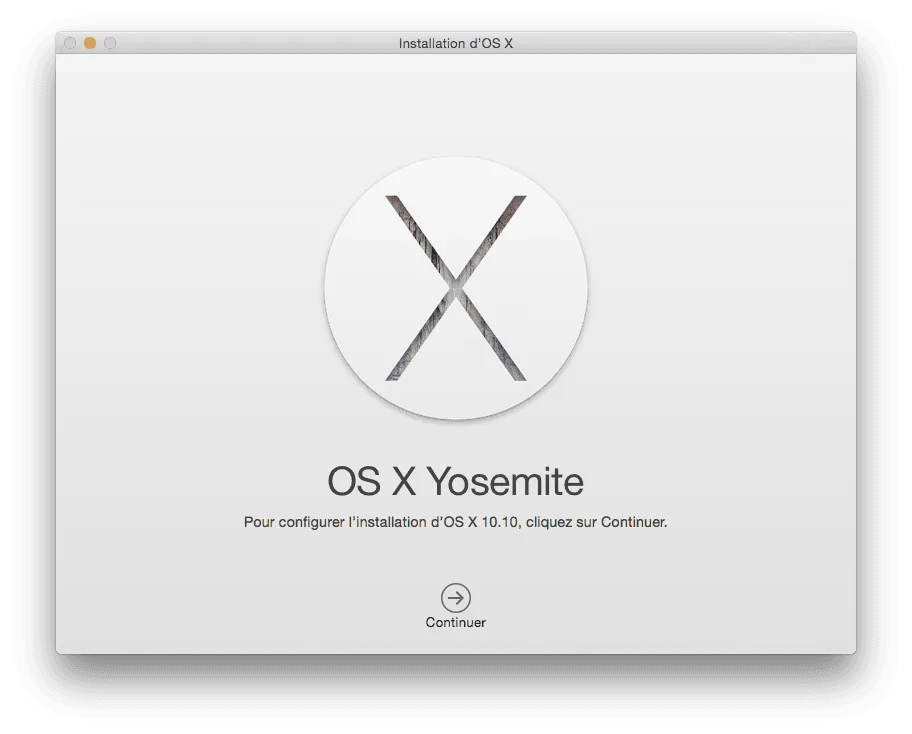Click the minimize button in the titlebar
This screenshot has height=734, width=912.
click(x=89, y=43)
